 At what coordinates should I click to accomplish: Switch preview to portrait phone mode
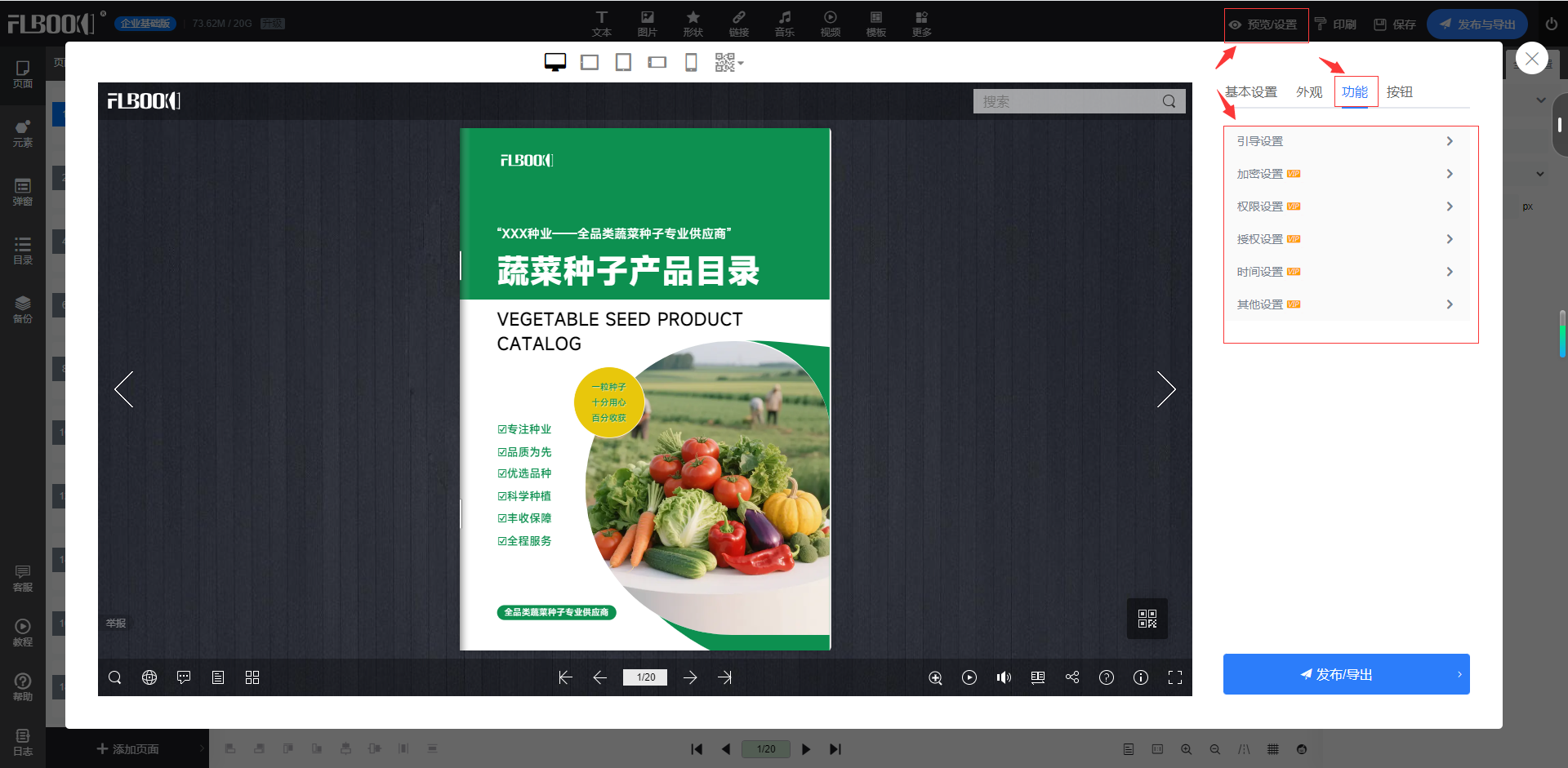click(x=691, y=63)
